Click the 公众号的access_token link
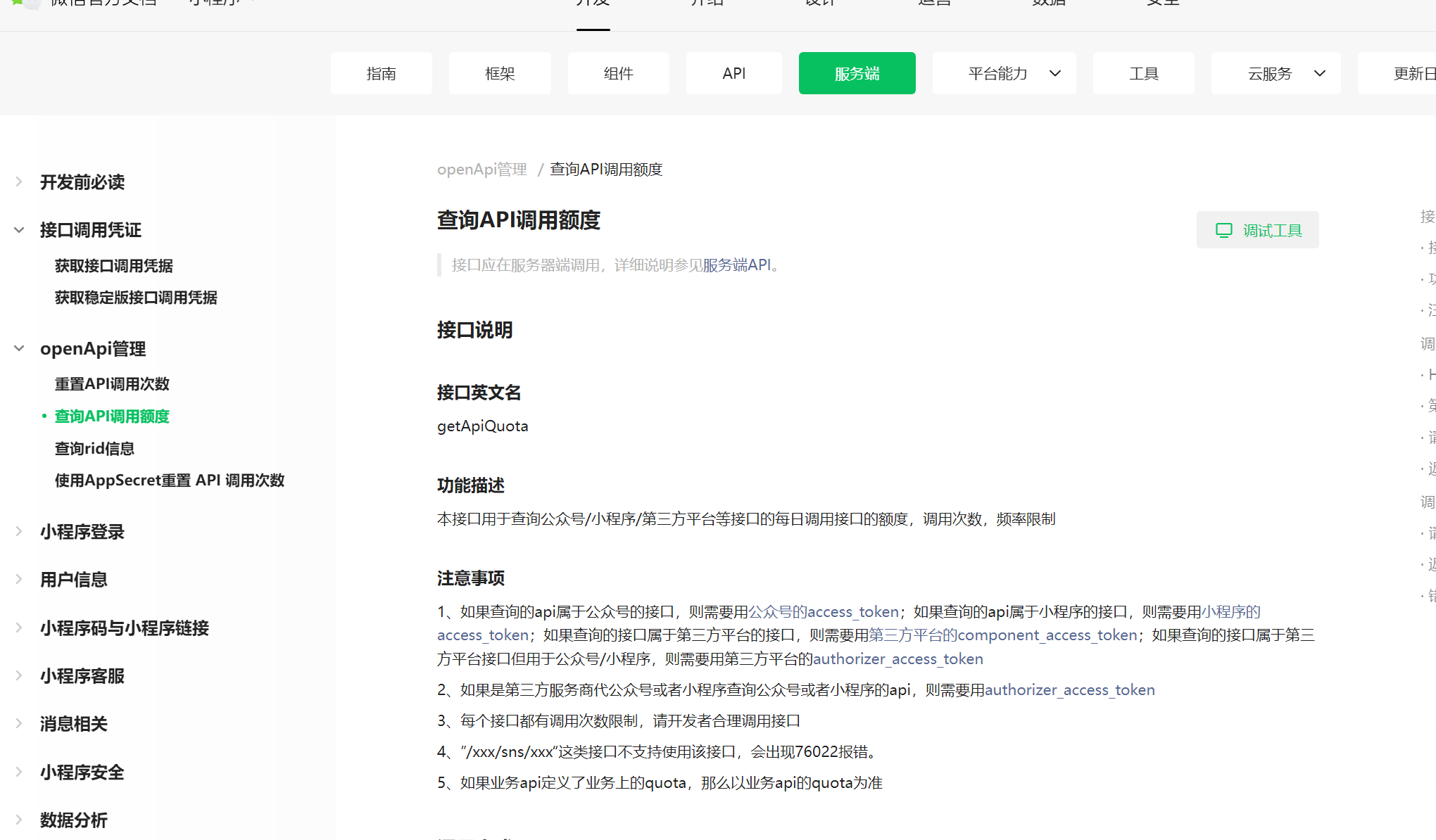 pyautogui.click(x=823, y=612)
